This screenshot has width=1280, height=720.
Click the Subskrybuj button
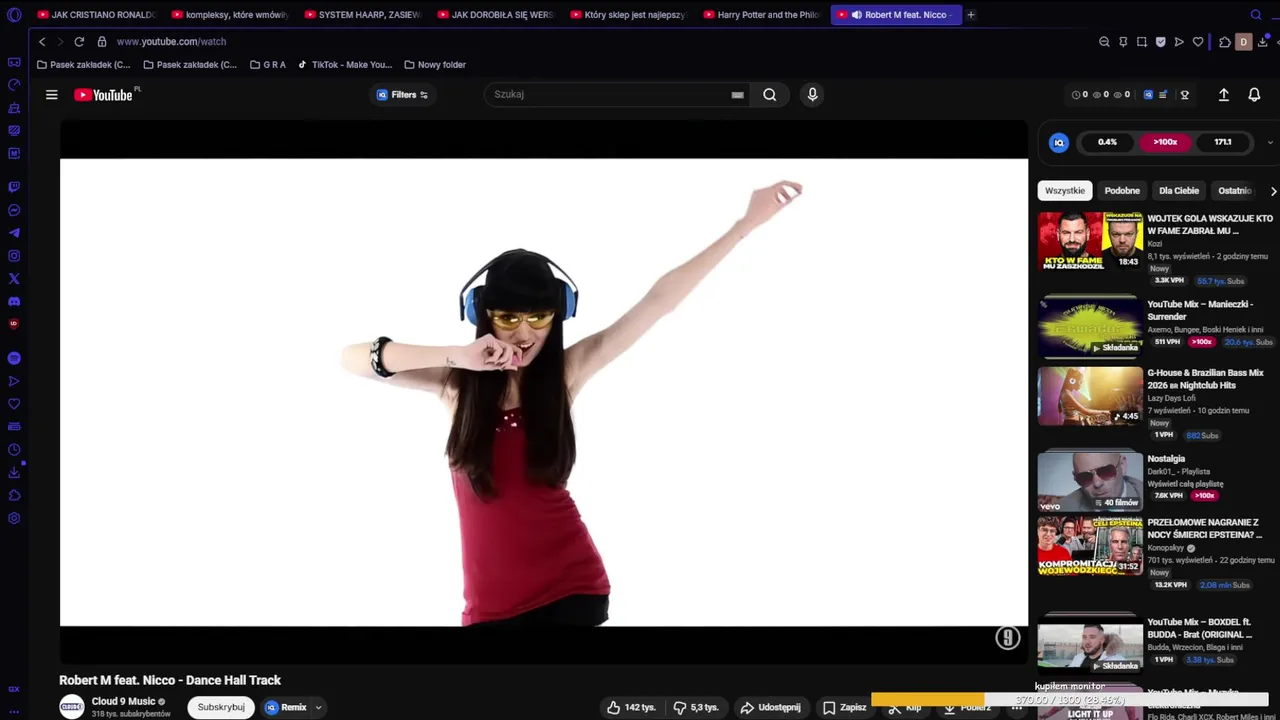[221, 707]
